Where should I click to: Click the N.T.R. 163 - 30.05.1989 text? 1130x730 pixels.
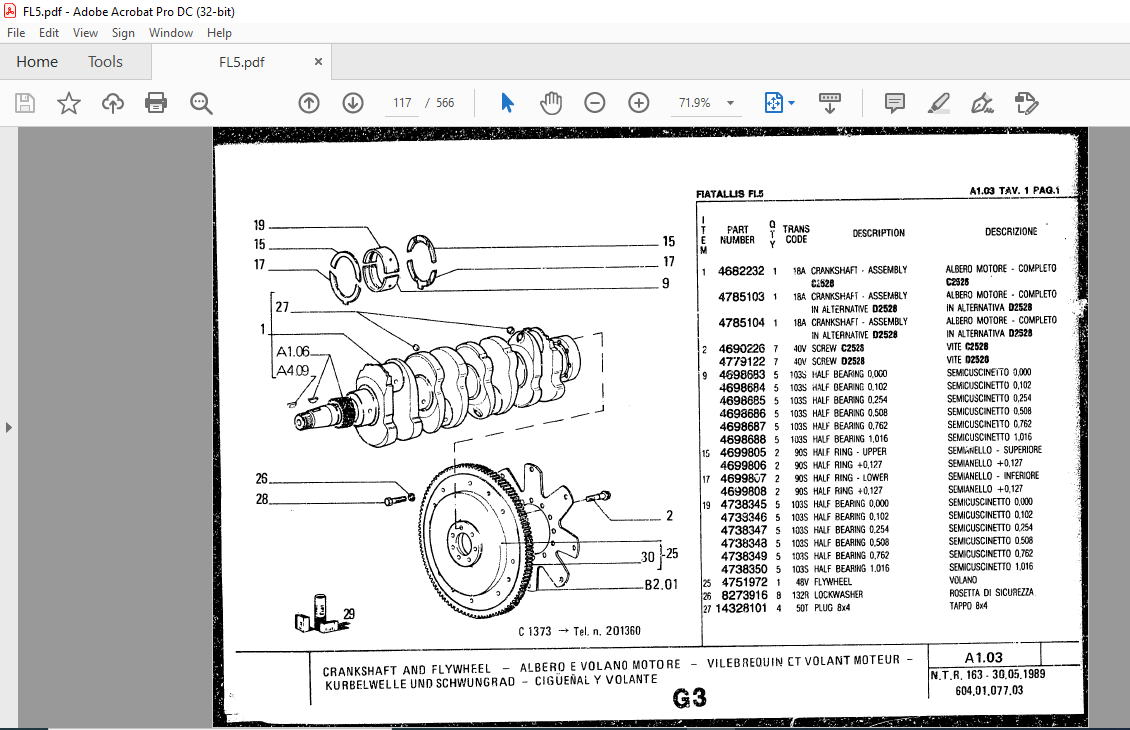(988, 675)
